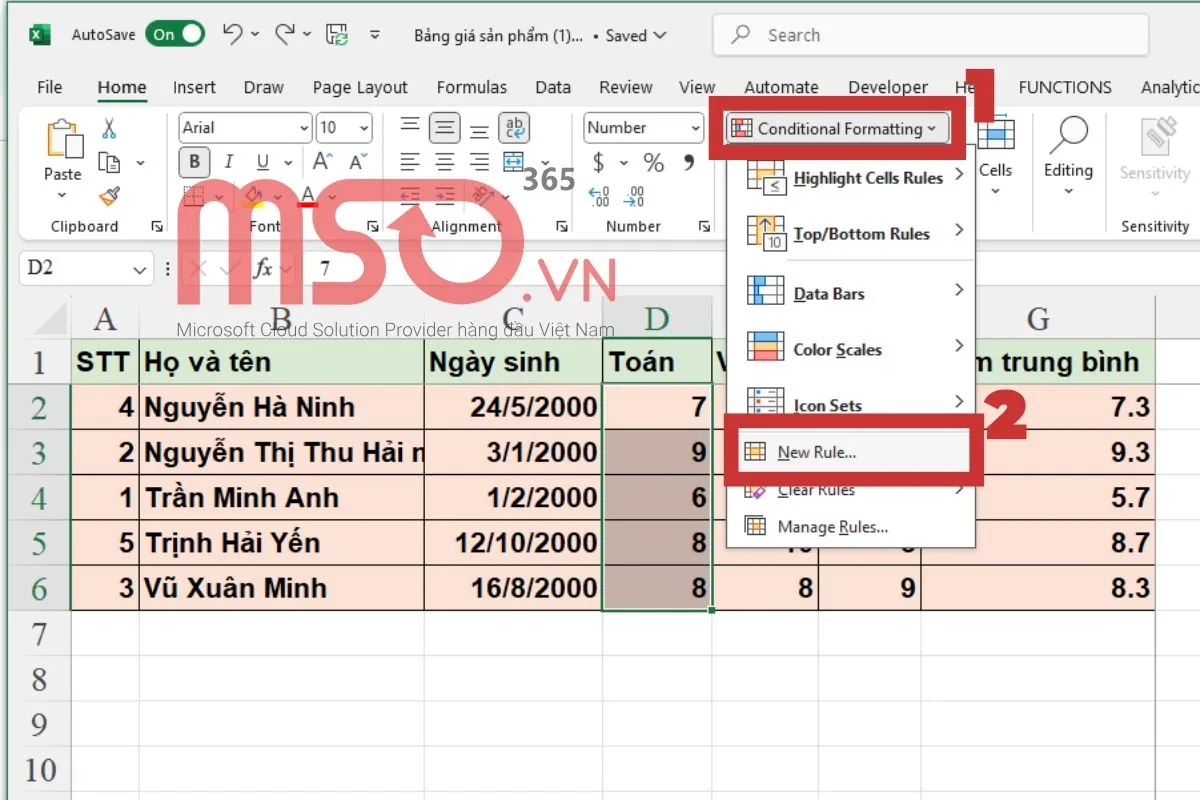This screenshot has width=1200, height=800.
Task: Open Manage Rules from the menu
Action: [832, 527]
